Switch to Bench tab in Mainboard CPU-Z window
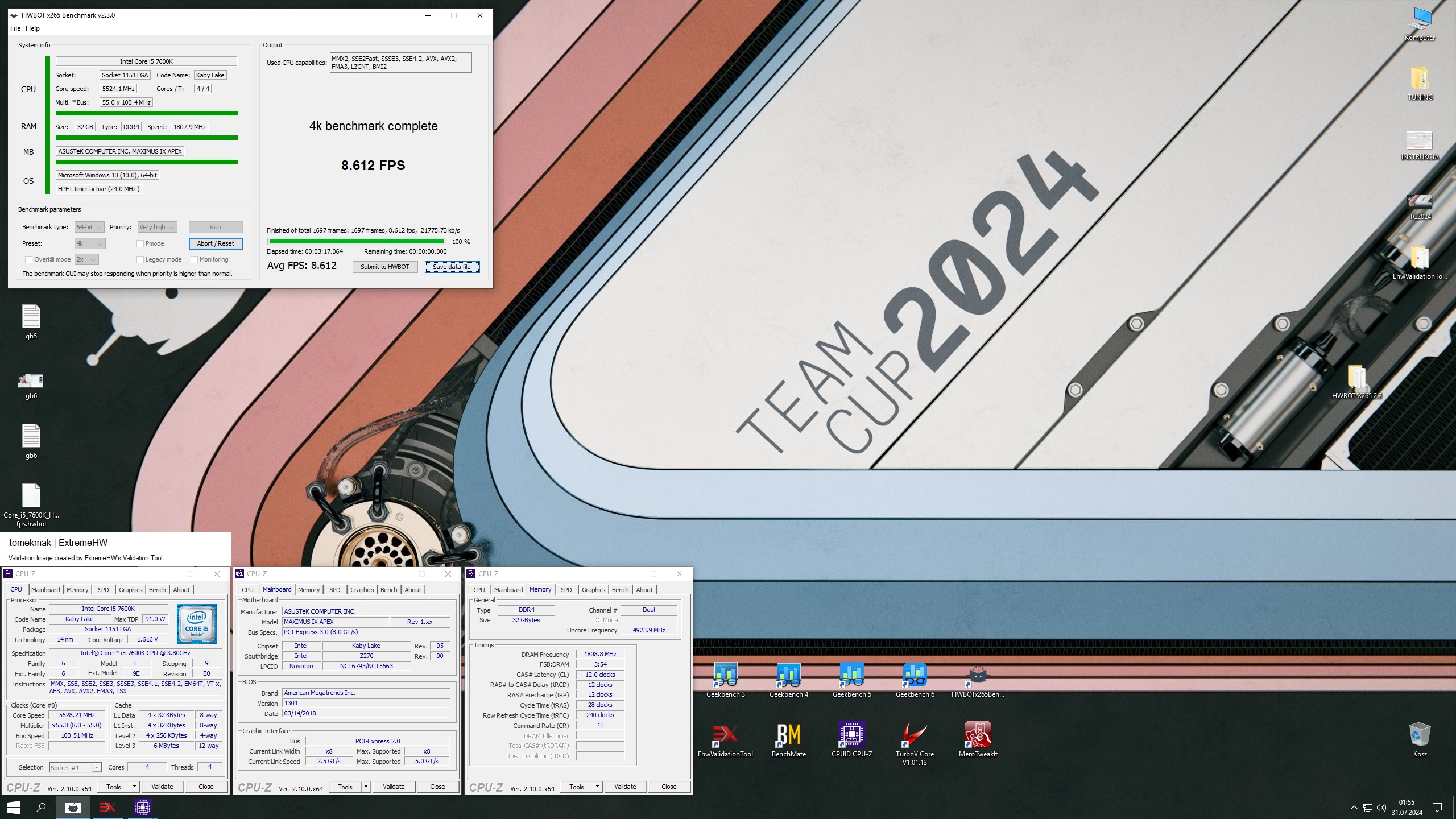The image size is (1456, 819). pyautogui.click(x=388, y=590)
